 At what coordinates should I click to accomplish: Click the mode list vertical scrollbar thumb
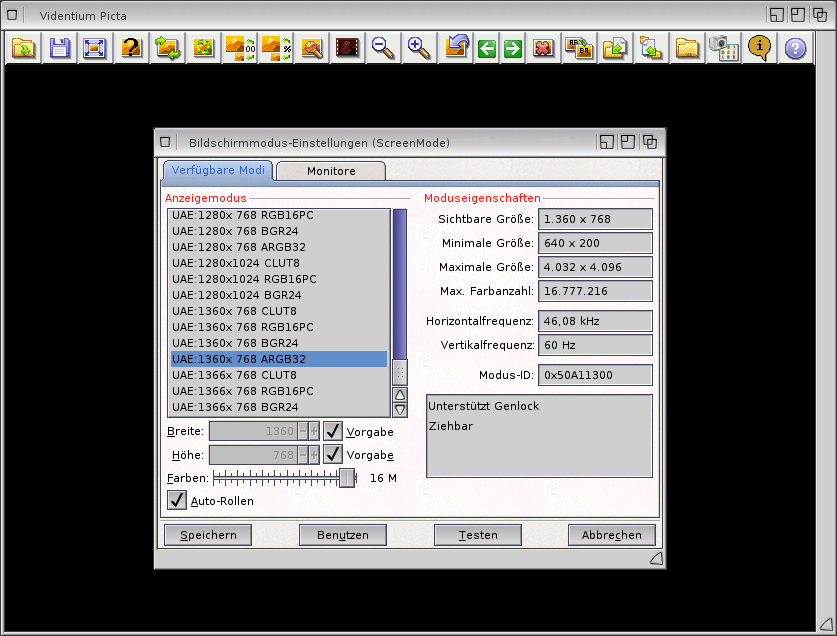(x=400, y=372)
